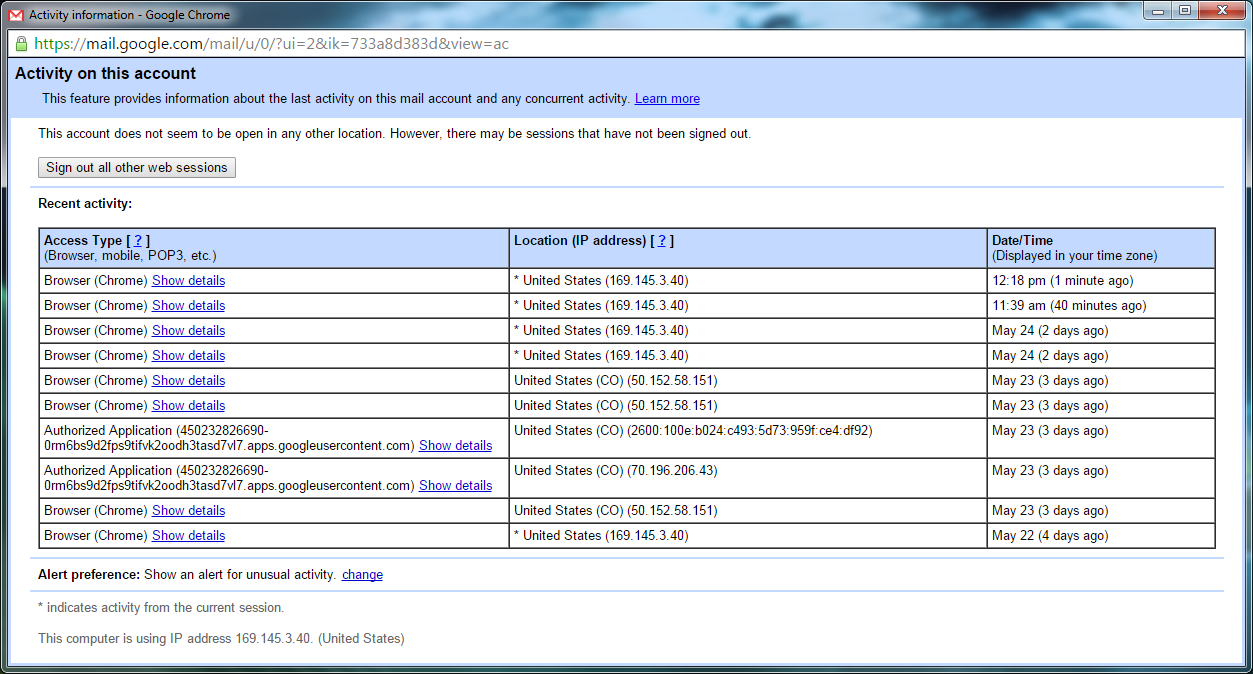The height and width of the screenshot is (674, 1253).
Task: Select the IPv6 address 2600:100e:b024:c493:5d73:959f:ce4:df92
Action: pyautogui.click(x=750, y=431)
